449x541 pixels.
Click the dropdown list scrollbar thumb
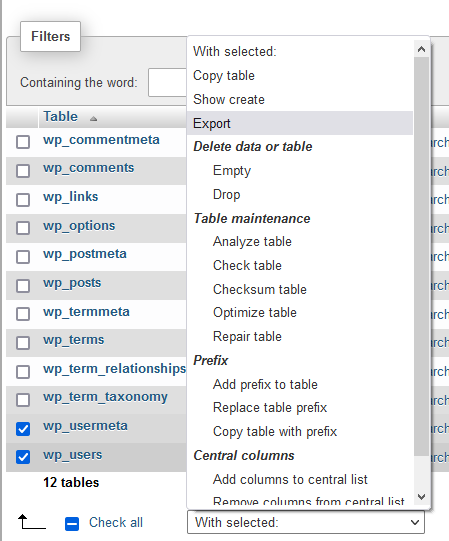click(421, 256)
